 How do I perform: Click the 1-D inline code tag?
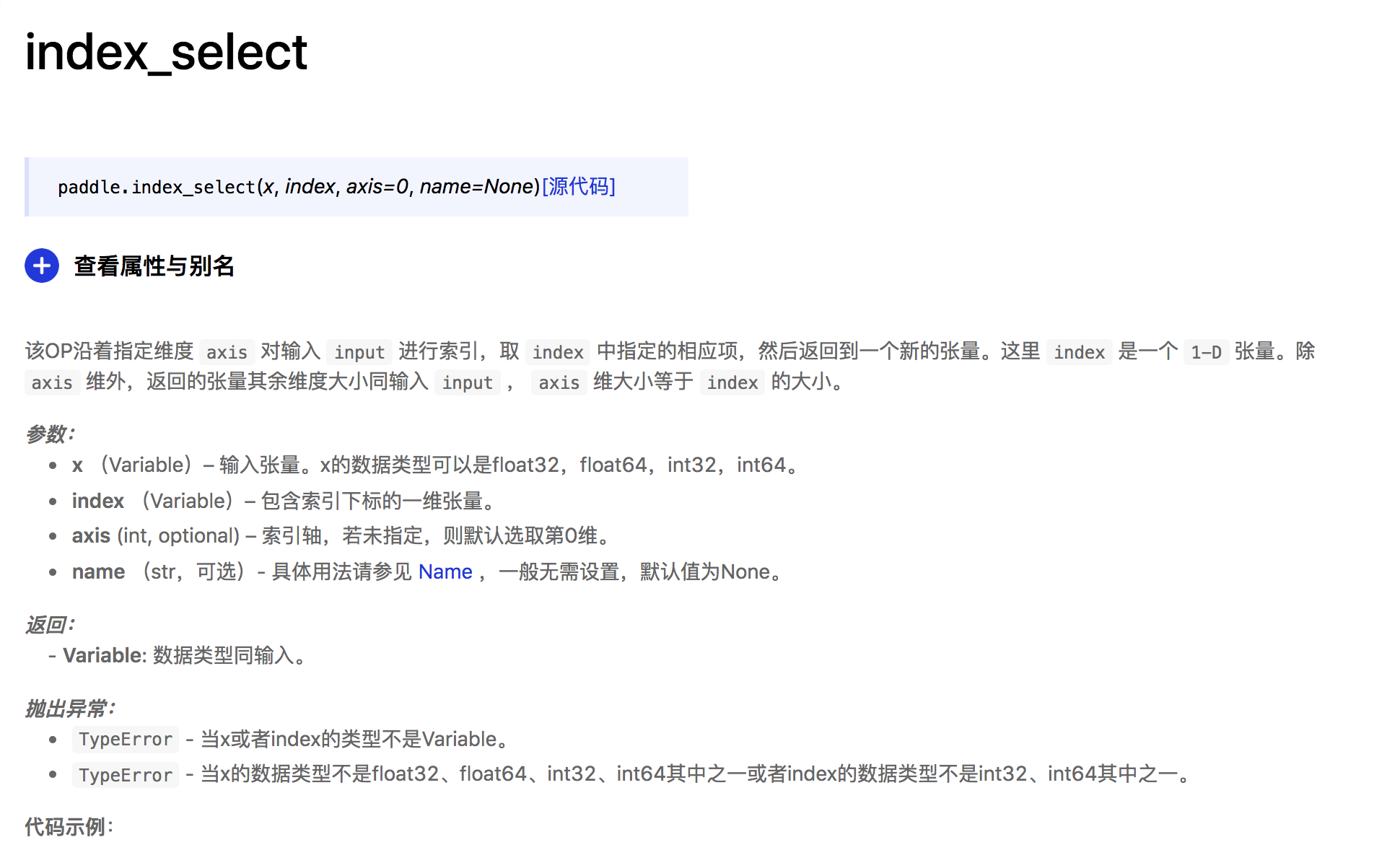[1206, 352]
